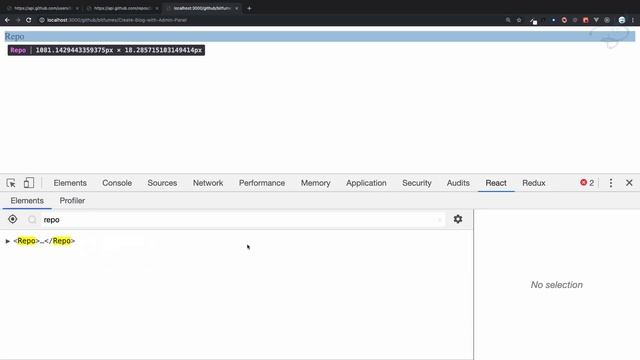Click the search magnifier icon

pos(32,220)
